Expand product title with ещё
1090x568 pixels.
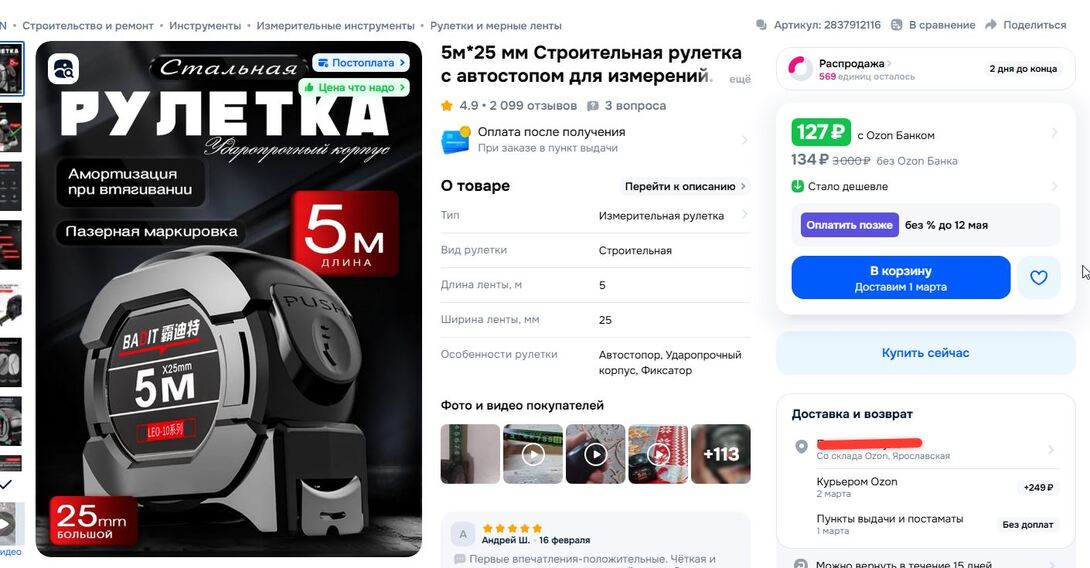pos(740,79)
